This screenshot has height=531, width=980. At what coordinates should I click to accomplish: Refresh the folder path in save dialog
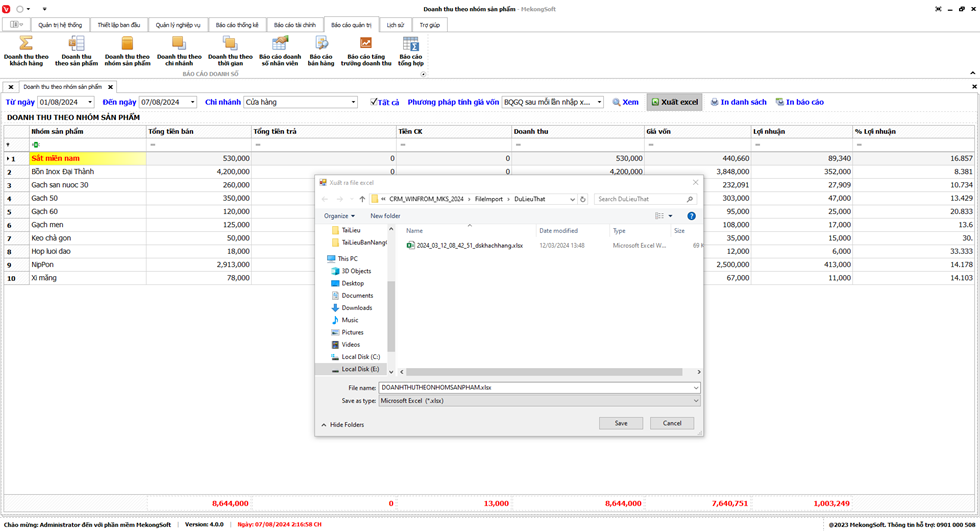[x=585, y=199]
